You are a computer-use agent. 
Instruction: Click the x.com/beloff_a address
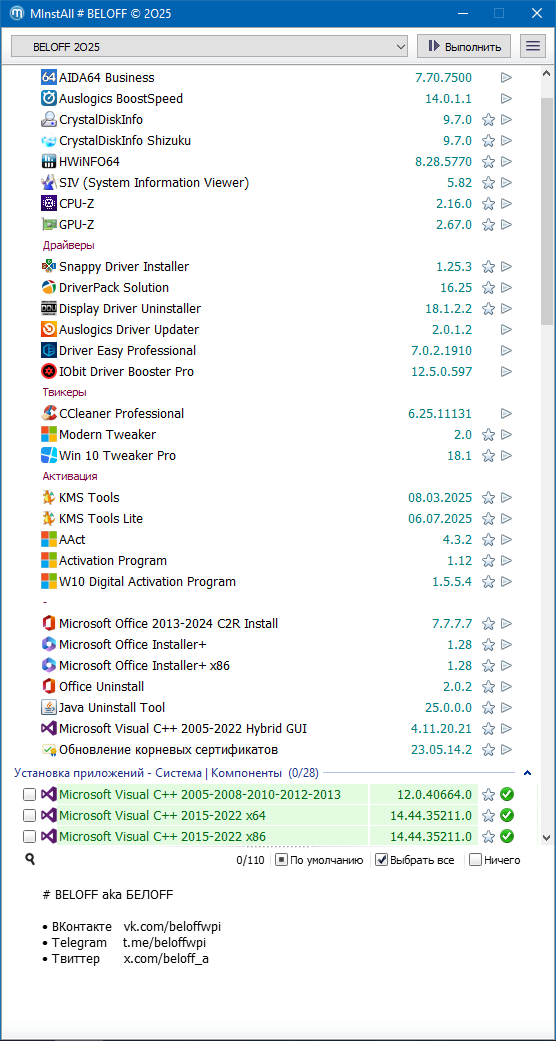coord(166,959)
